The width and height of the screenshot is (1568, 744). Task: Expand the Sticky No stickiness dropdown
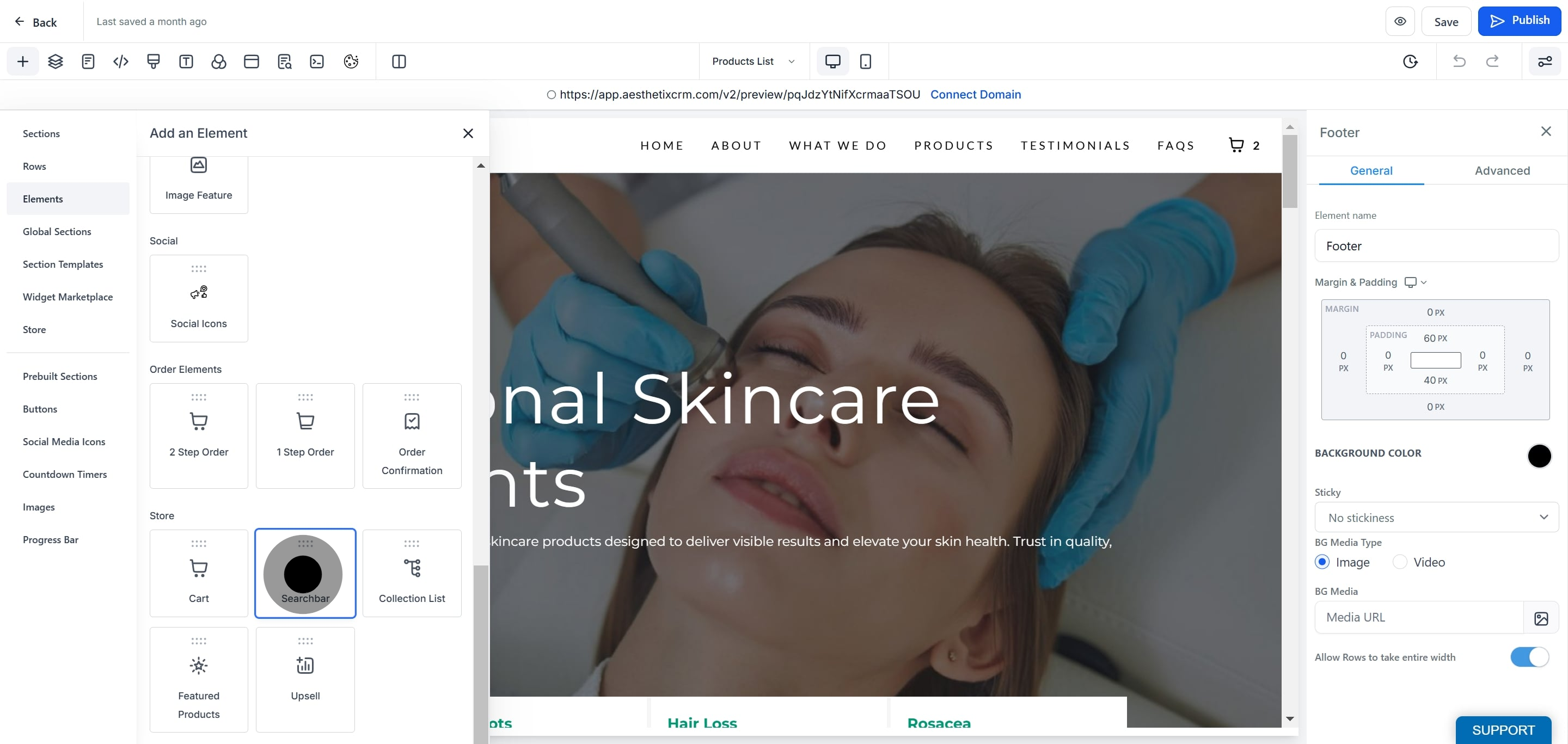(1436, 518)
